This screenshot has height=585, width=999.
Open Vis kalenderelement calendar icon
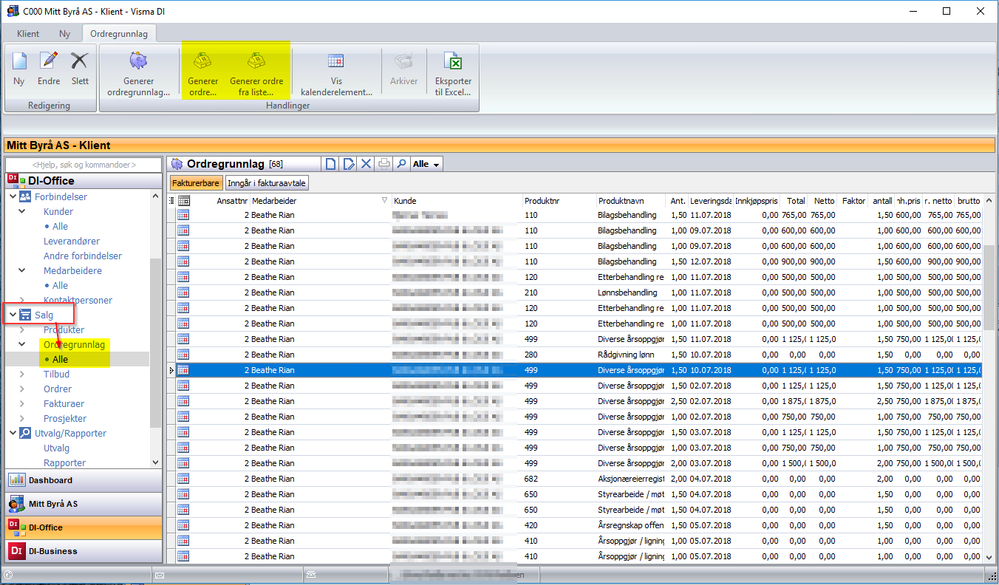(336, 61)
